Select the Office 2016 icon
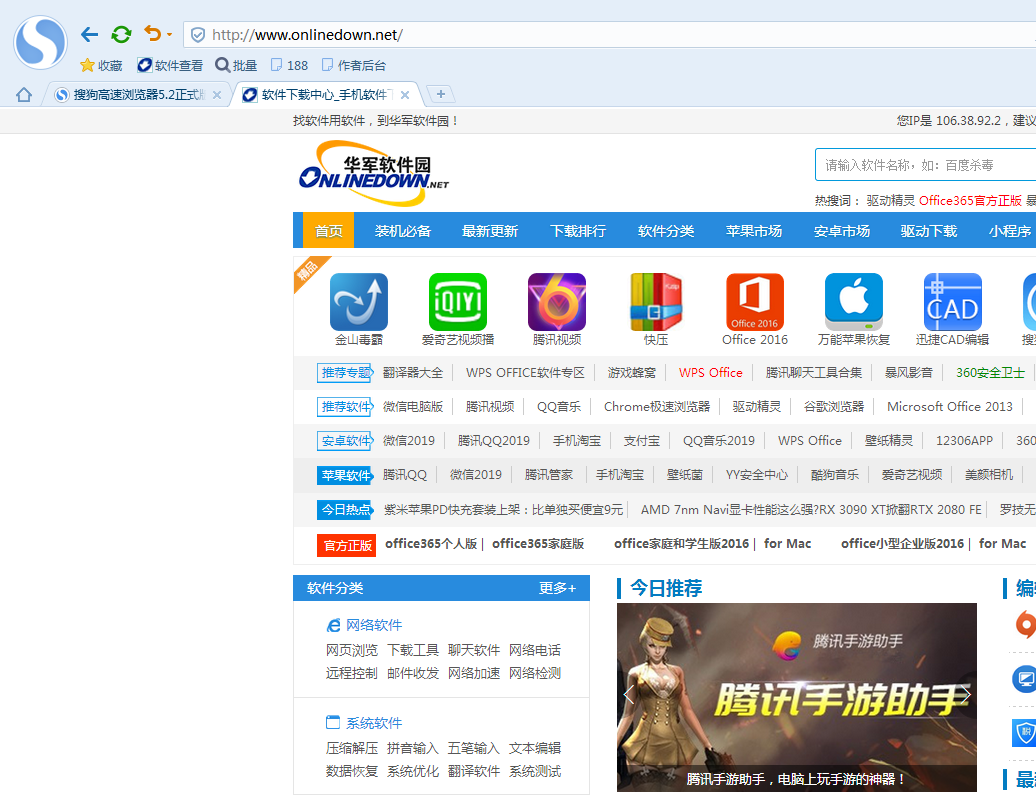The width and height of the screenshot is (1036, 795). coord(754,300)
